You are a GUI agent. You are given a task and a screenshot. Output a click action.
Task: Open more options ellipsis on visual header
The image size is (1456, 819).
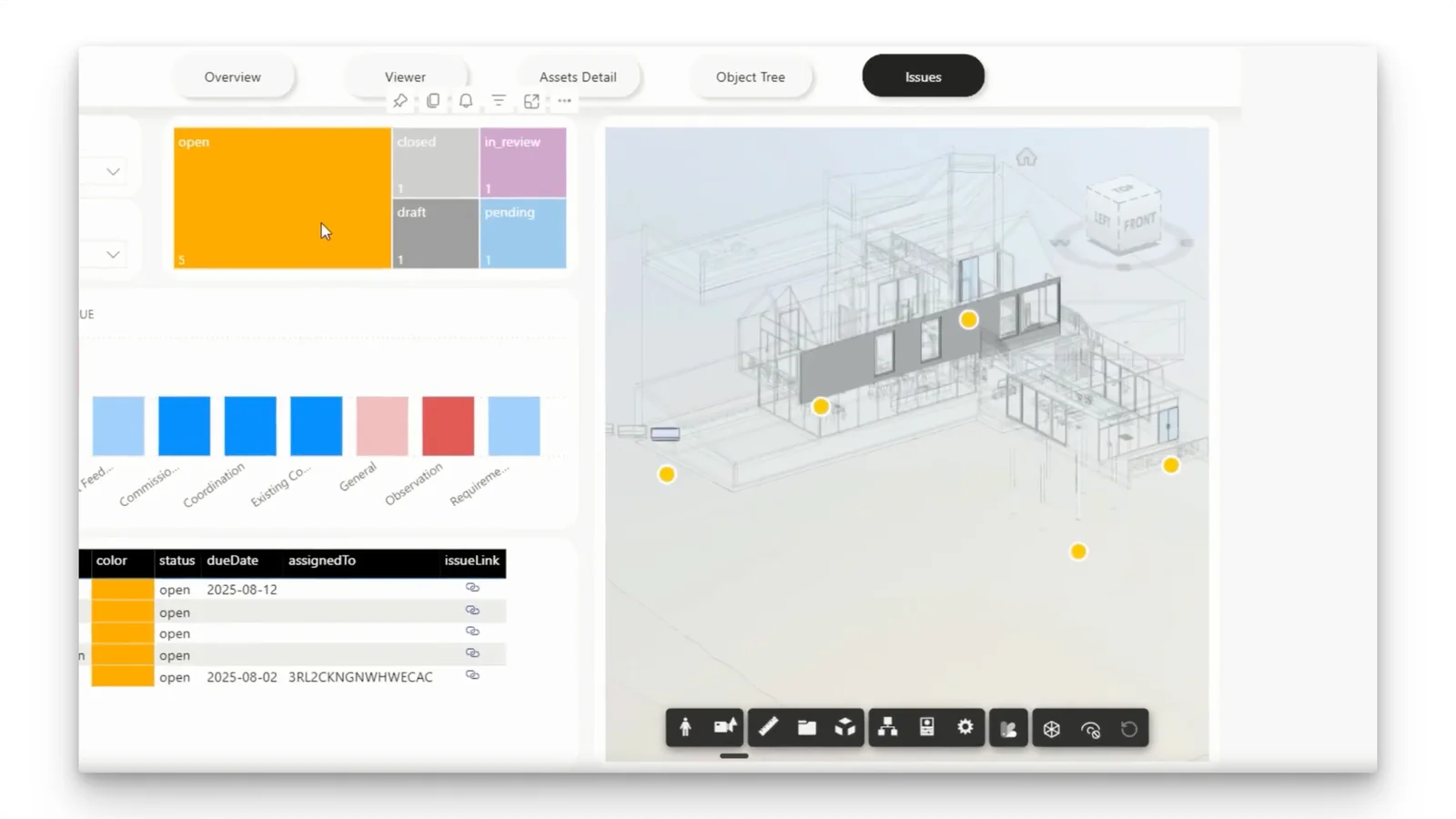[564, 101]
